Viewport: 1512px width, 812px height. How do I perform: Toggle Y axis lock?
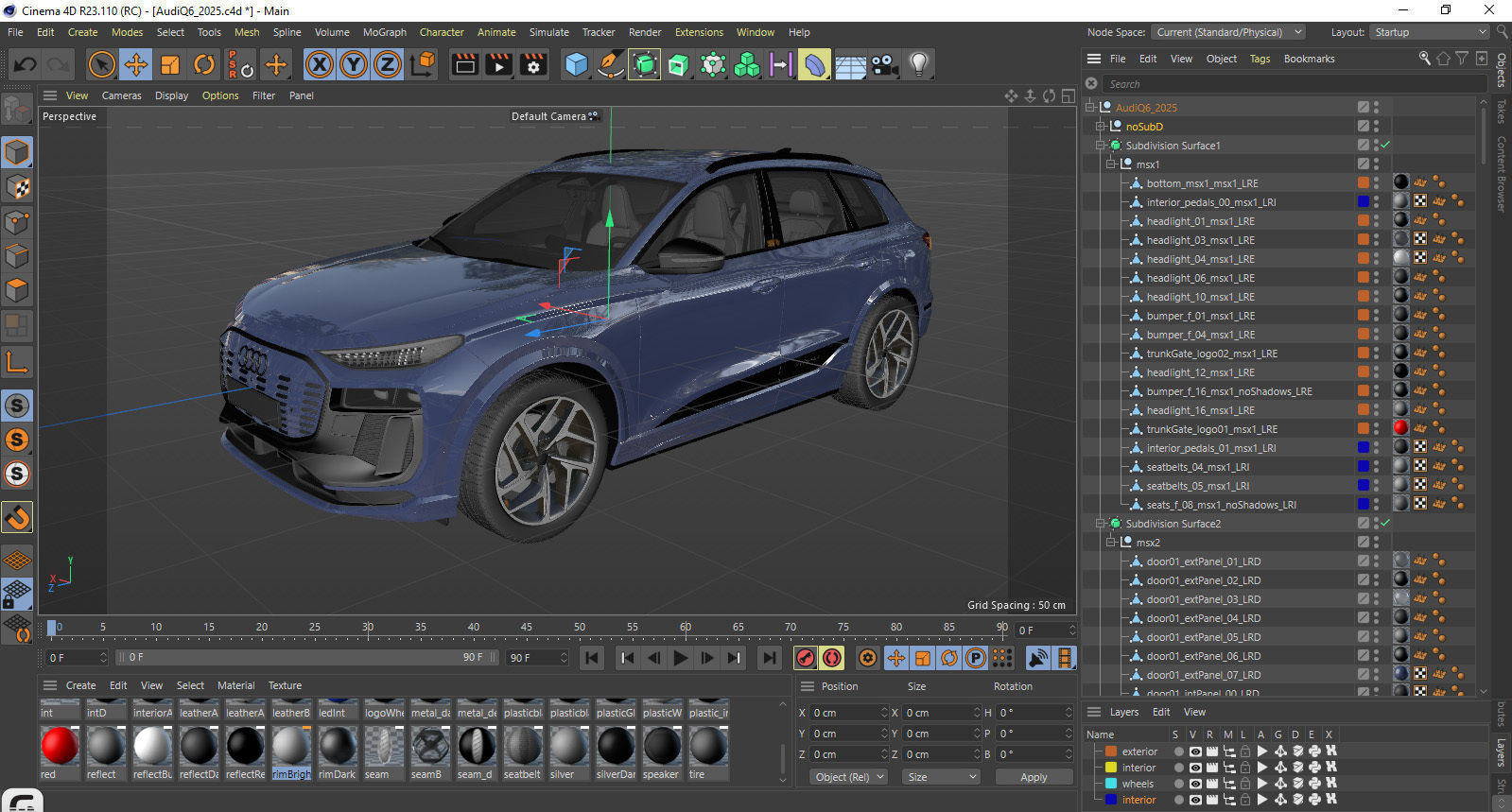[x=354, y=64]
